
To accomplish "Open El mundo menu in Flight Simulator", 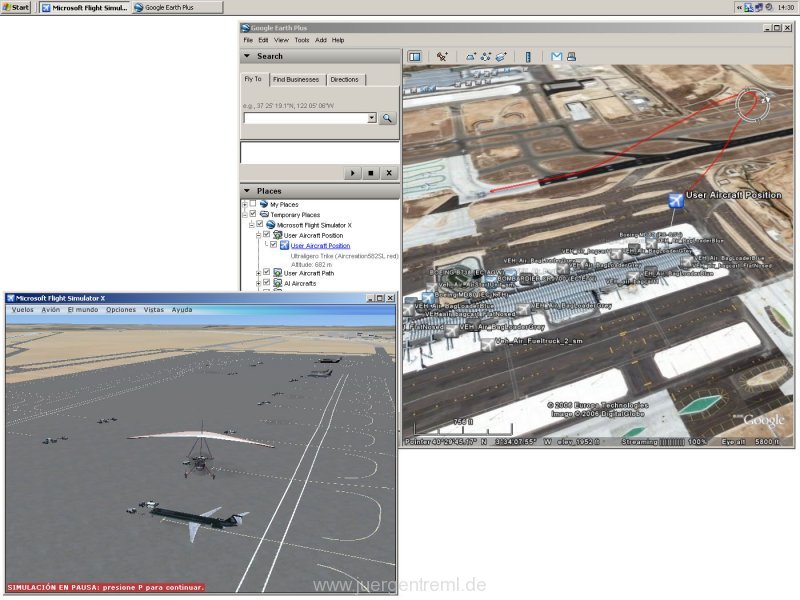I will [83, 310].
